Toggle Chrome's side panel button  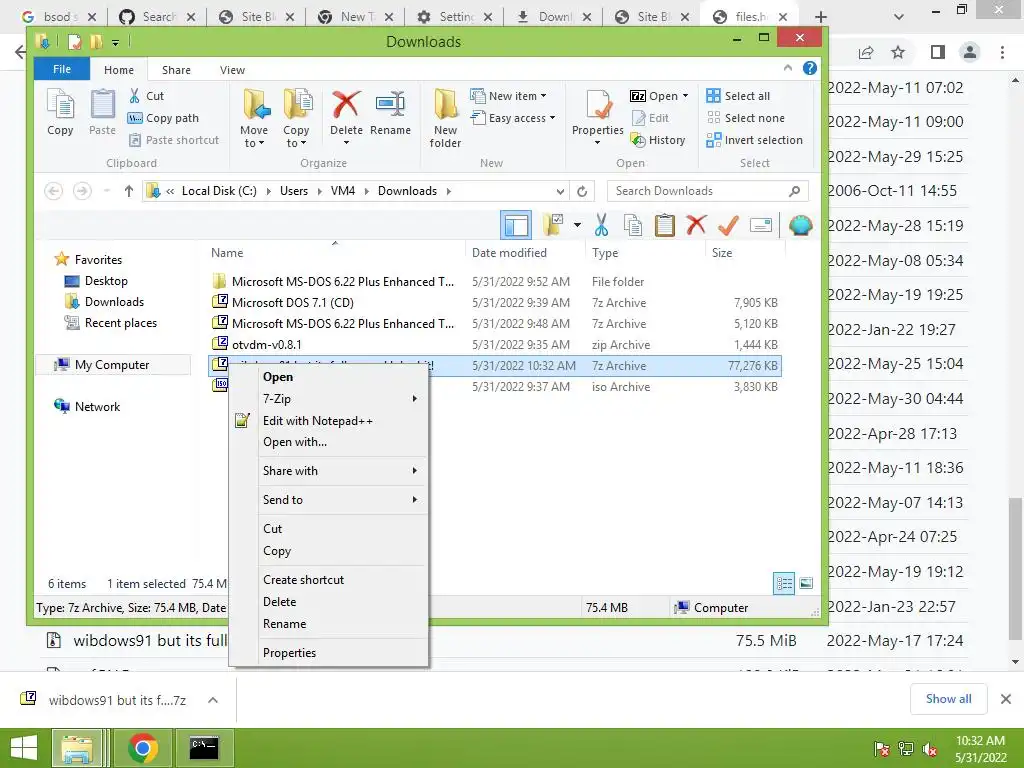point(938,52)
